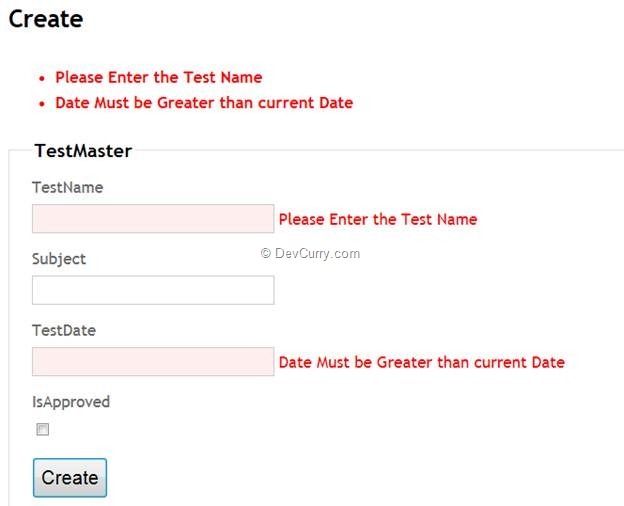Click the inline error beside TestDate field
Screen dimensions: 624x506
421,362
